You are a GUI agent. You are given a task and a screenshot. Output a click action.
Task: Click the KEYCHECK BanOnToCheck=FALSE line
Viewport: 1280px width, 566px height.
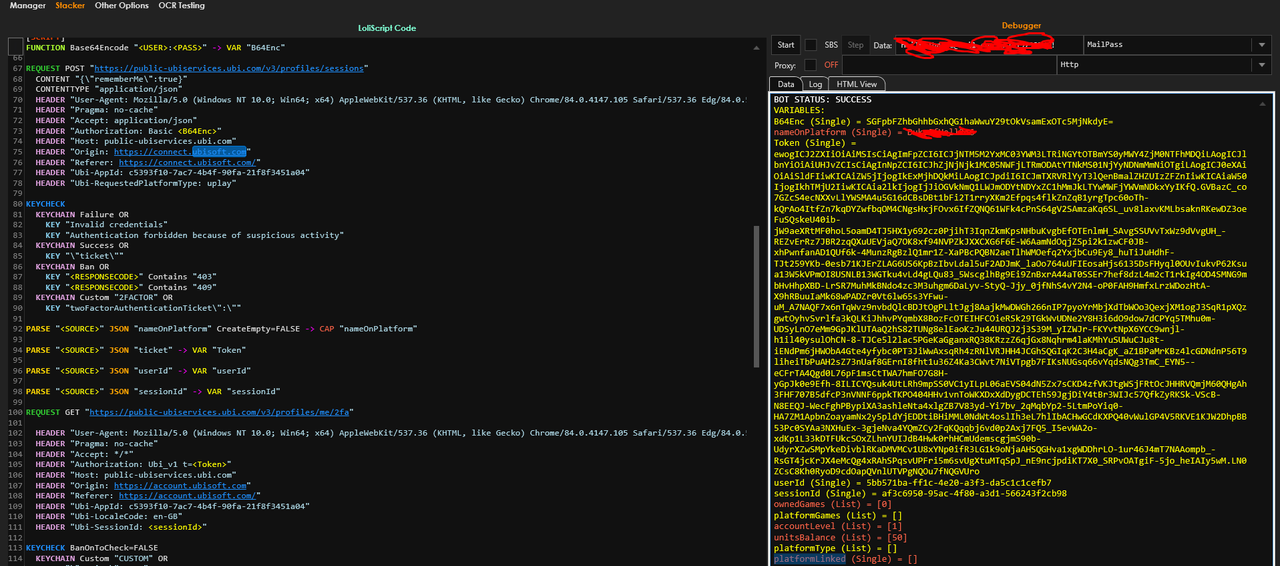coord(92,547)
